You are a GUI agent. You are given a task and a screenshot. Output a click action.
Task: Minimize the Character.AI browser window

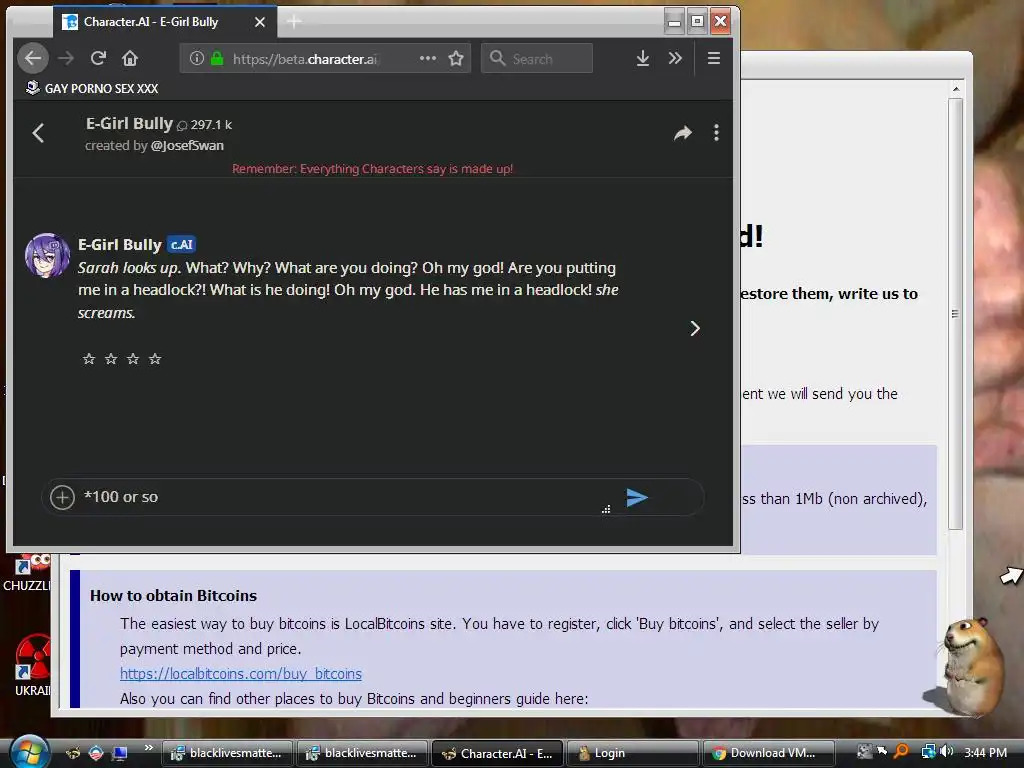(x=674, y=22)
